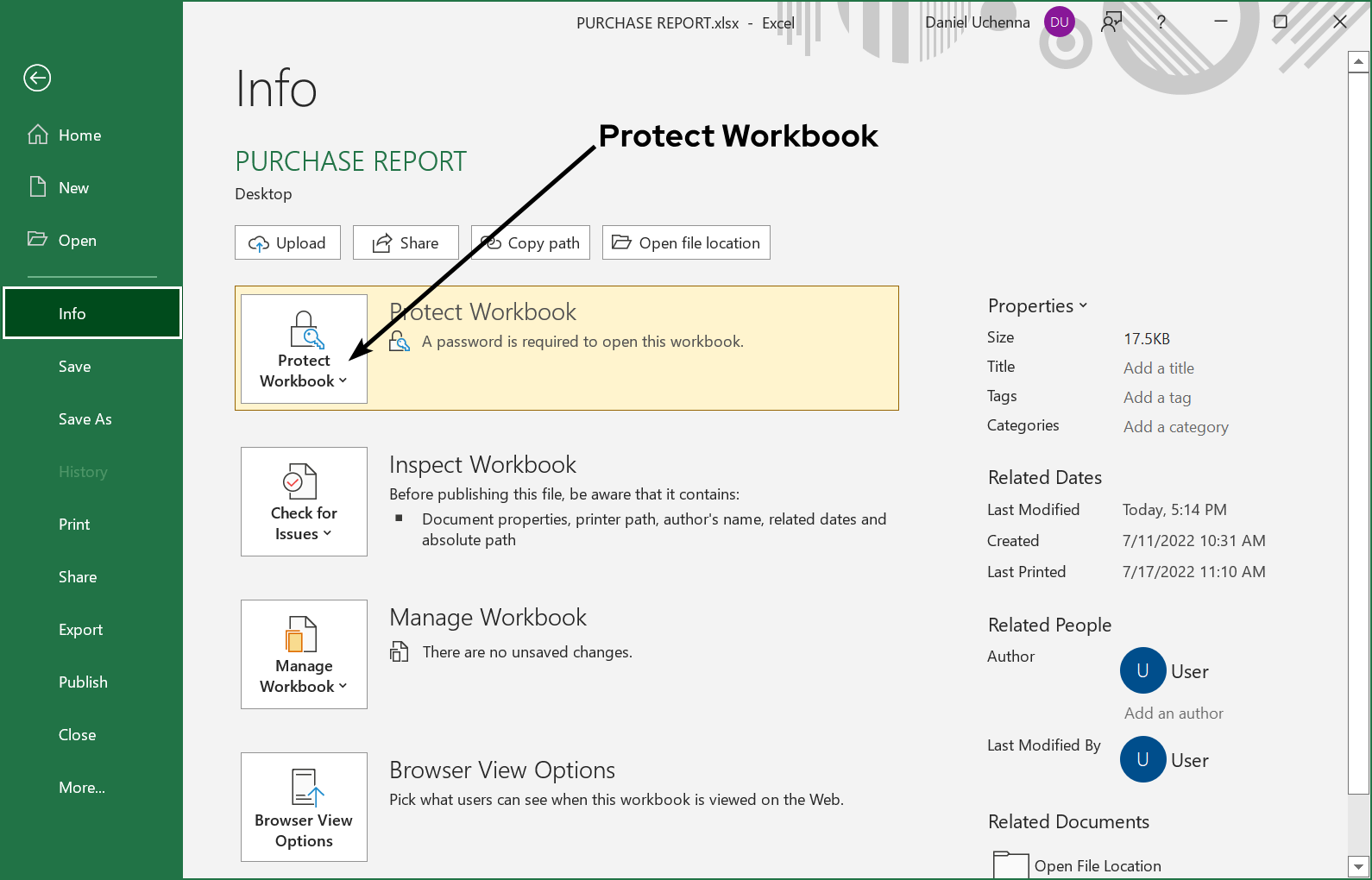Click the 'Today, 5:14 PM' last modified value

(x=1174, y=510)
